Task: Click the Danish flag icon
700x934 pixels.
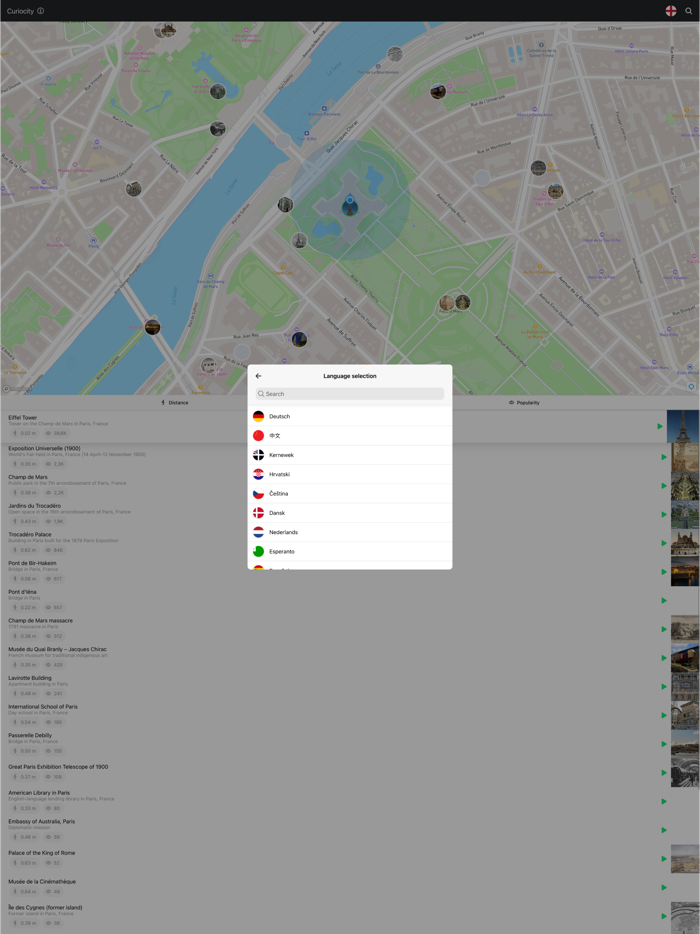Action: pos(258,513)
